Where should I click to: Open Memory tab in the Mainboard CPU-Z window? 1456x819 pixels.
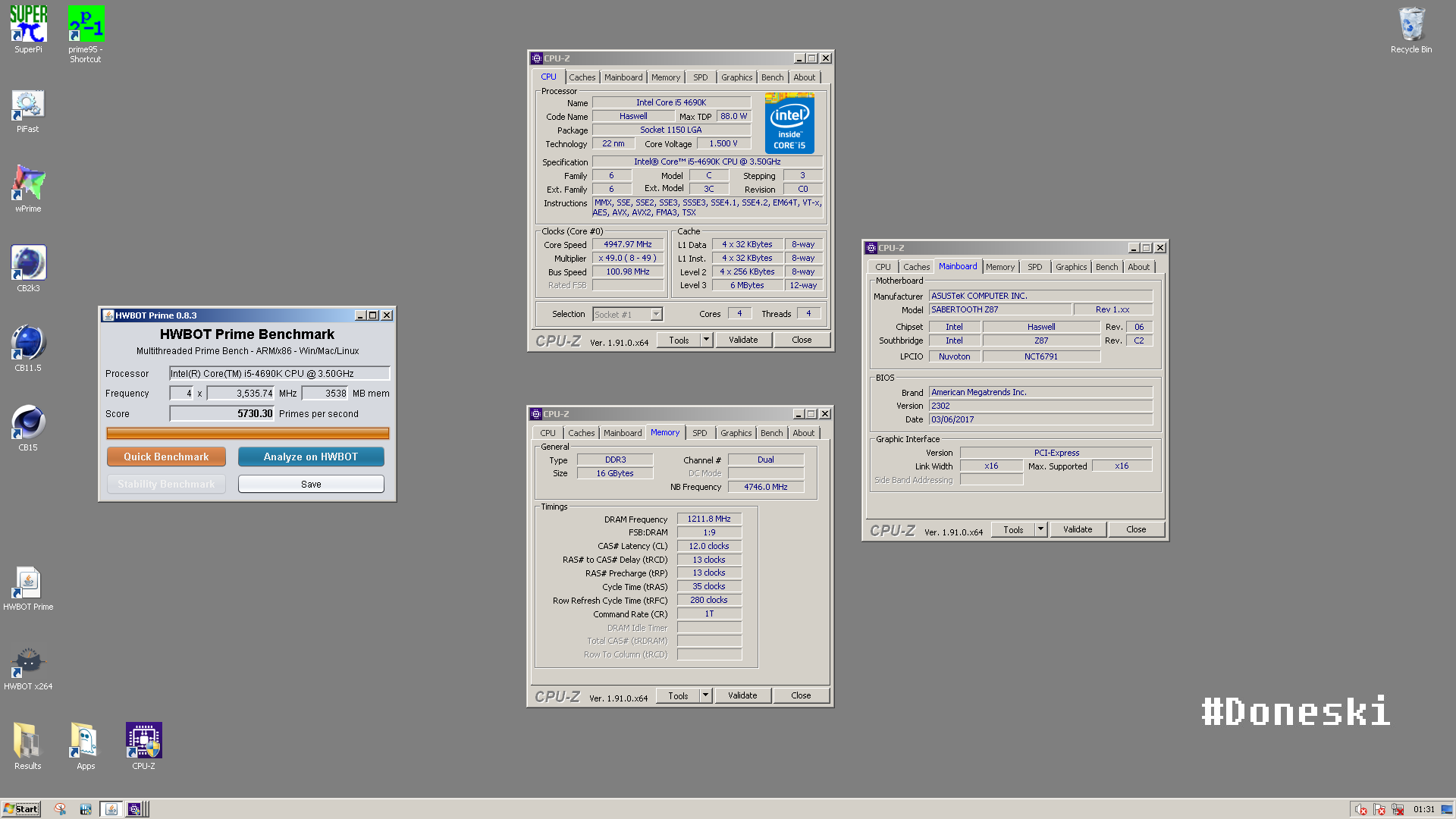point(1000,267)
